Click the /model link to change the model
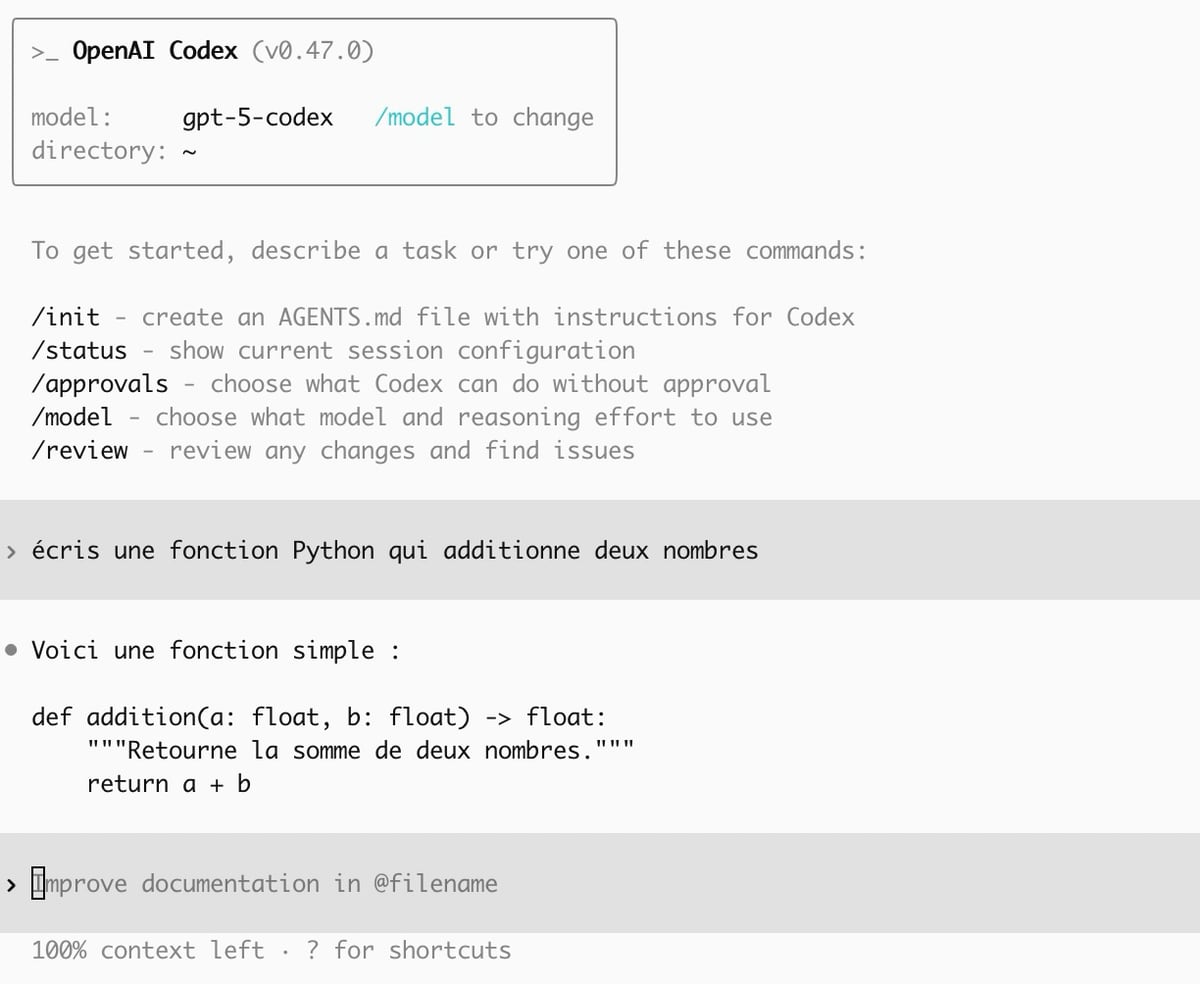Screen dimensions: 1200x984 416,117
